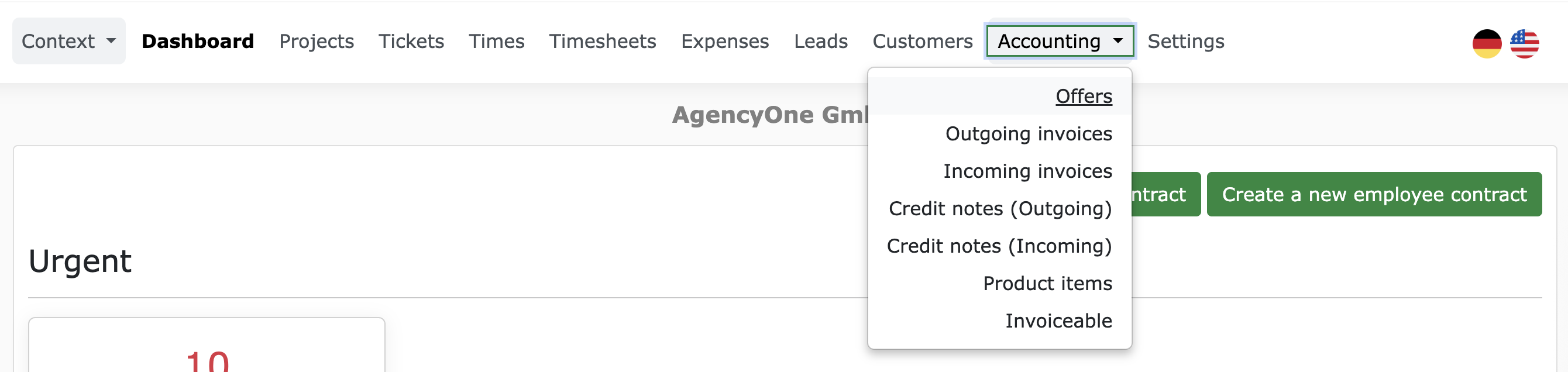The width and height of the screenshot is (1568, 372).
Task: Select Offers from the Accounting menu
Action: [x=1084, y=96]
